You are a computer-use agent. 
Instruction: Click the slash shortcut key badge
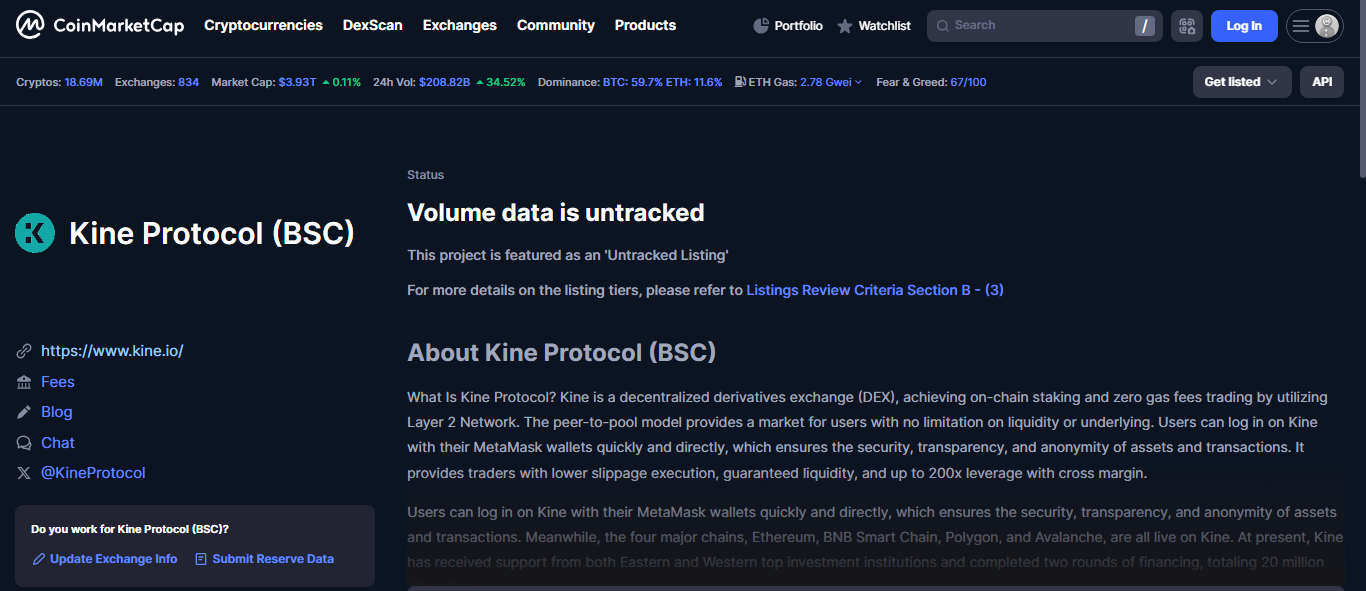pyautogui.click(x=1145, y=26)
